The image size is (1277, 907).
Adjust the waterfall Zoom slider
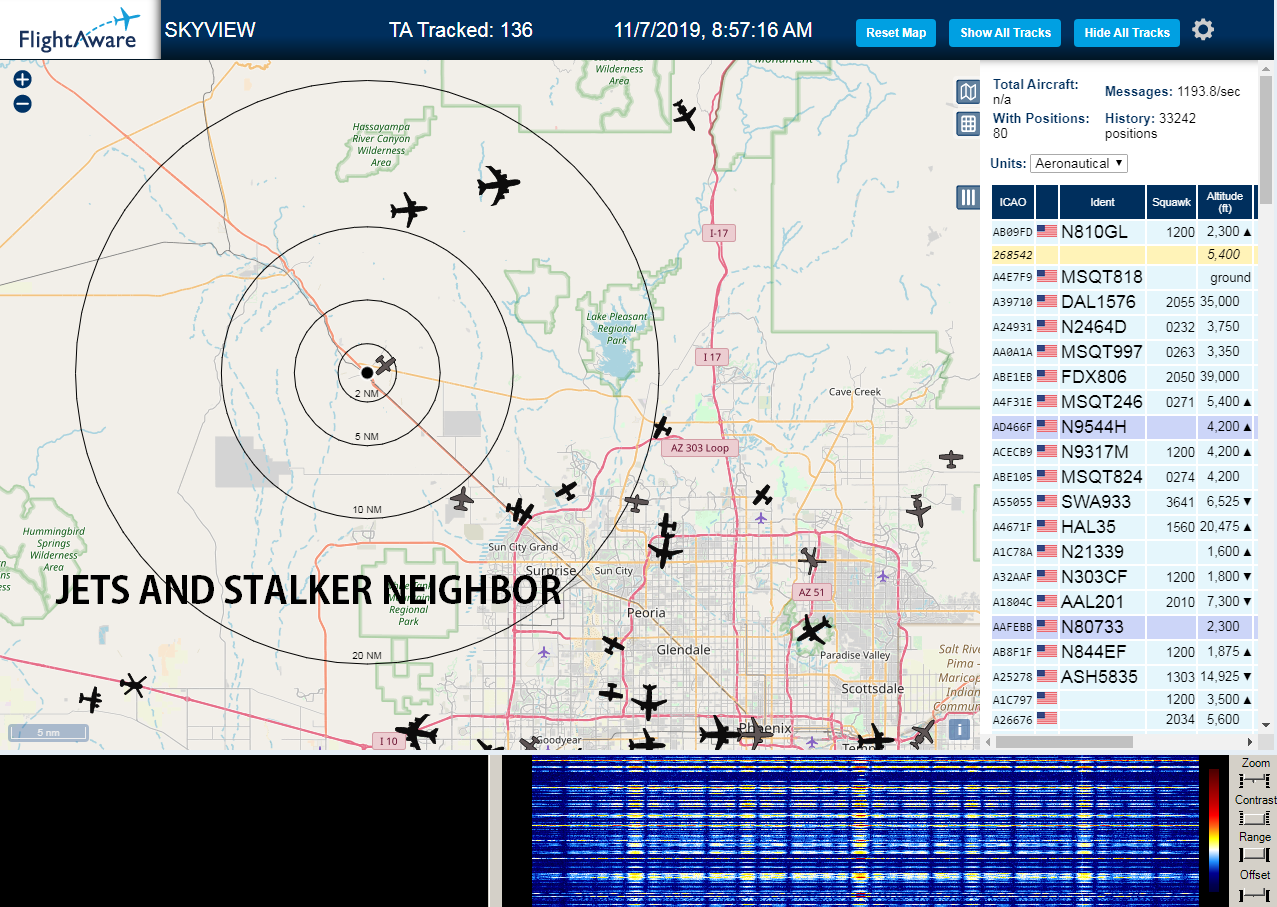(x=1254, y=780)
